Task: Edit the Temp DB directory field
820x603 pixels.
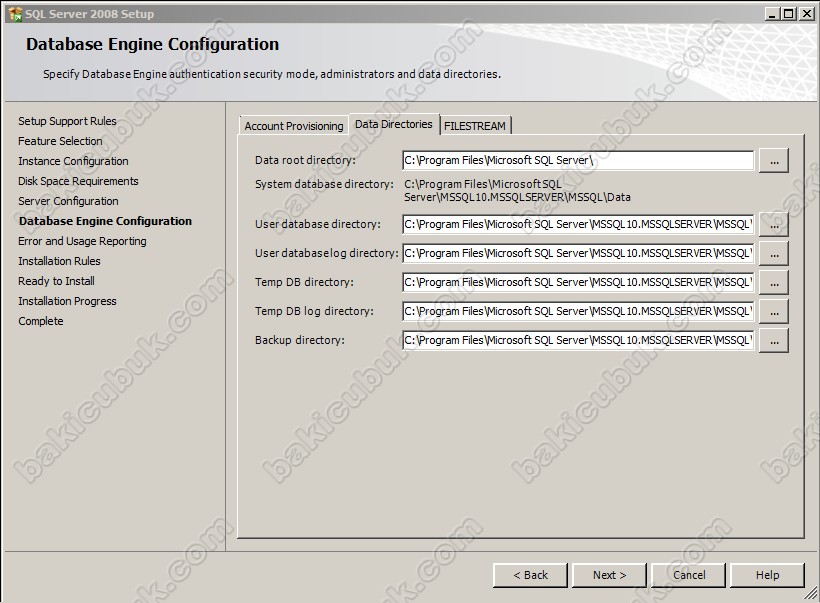Action: (578, 282)
